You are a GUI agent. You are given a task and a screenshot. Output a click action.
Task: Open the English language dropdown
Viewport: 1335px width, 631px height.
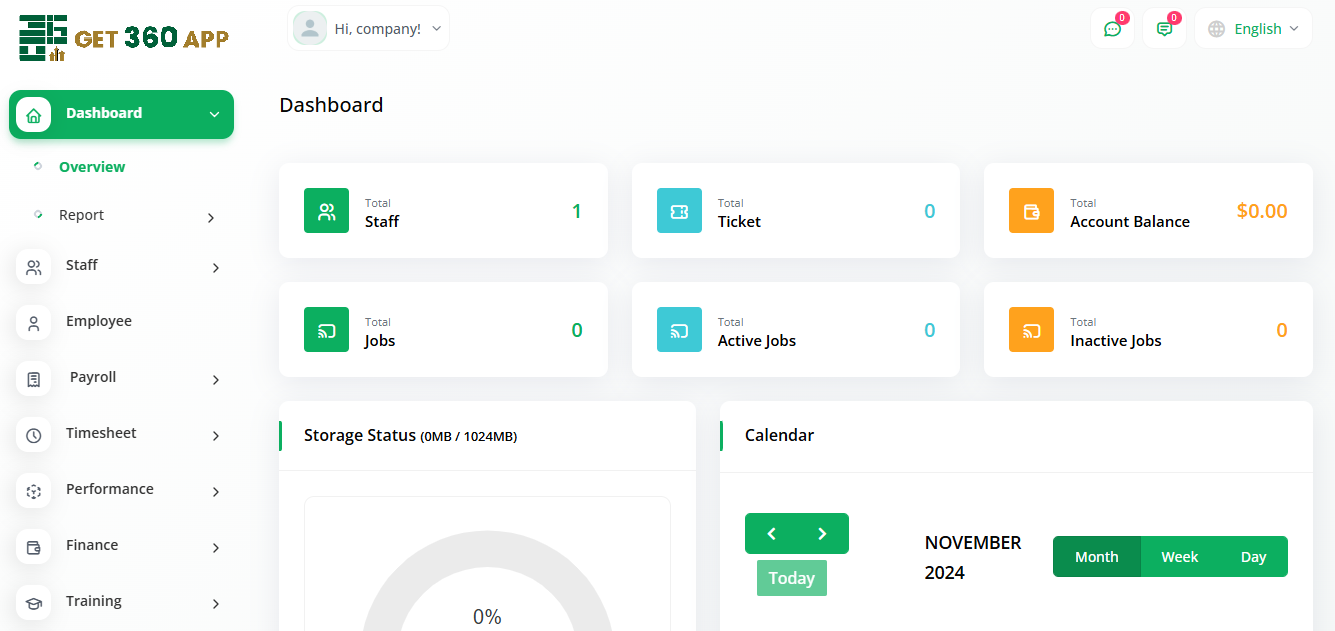[1253, 29]
